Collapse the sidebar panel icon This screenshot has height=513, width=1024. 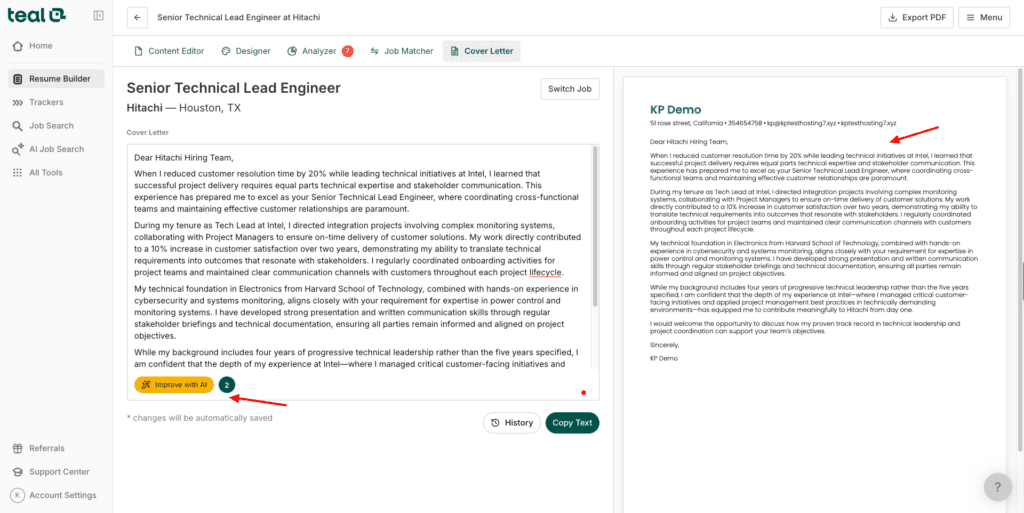99,16
